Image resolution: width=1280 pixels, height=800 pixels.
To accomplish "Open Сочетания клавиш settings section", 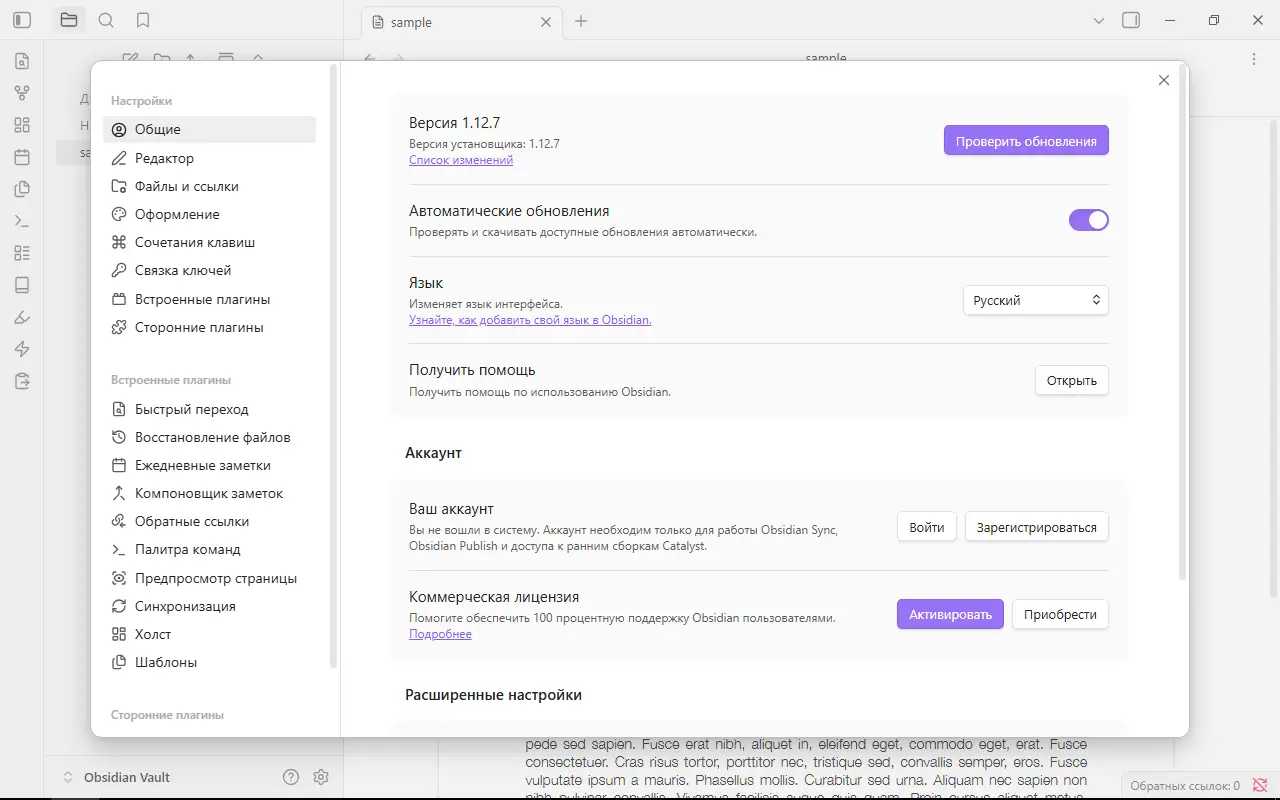I will [194, 242].
